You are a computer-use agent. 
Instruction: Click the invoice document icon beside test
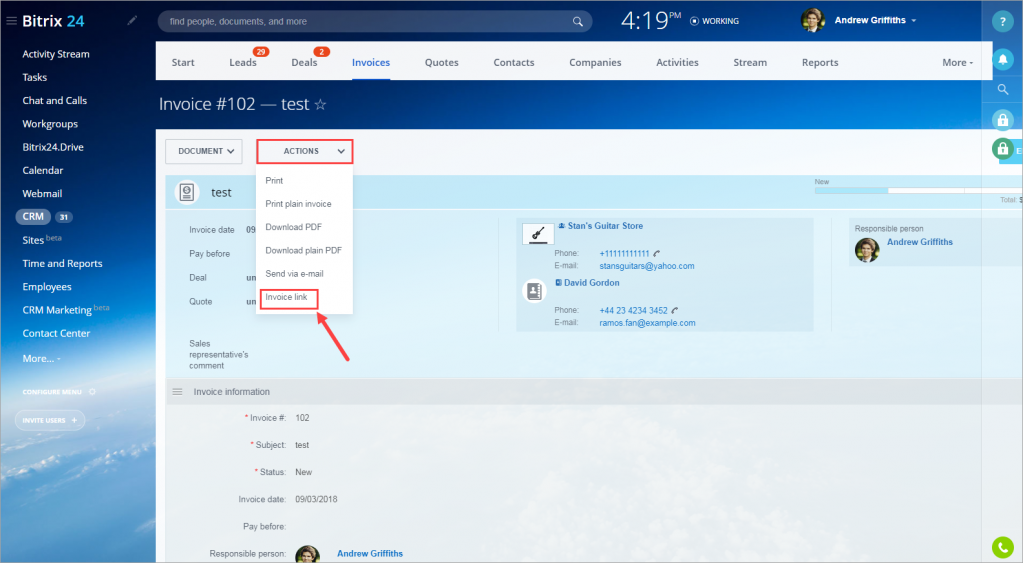point(187,192)
